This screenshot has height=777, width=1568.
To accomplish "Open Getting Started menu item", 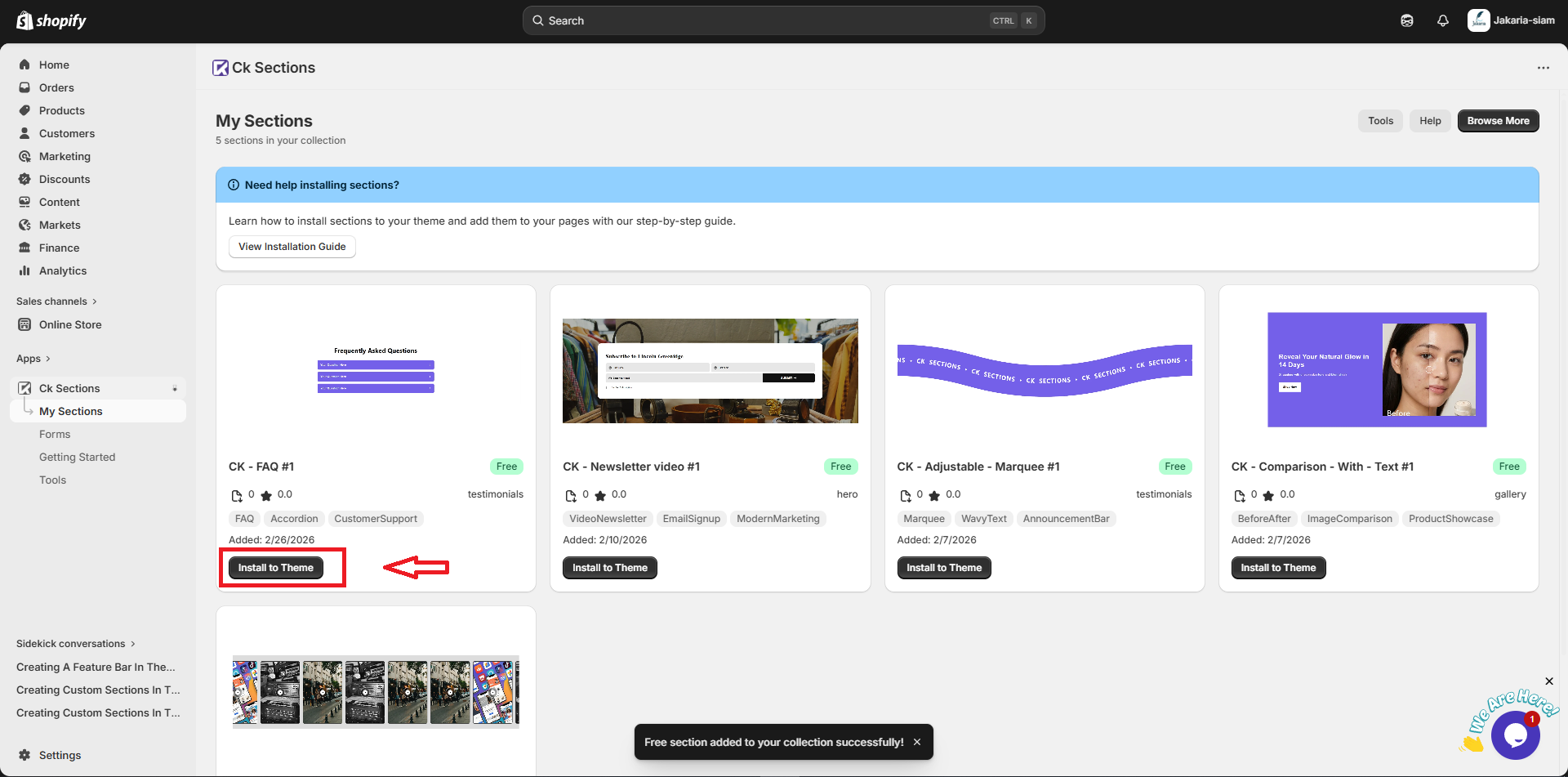I will point(77,458).
